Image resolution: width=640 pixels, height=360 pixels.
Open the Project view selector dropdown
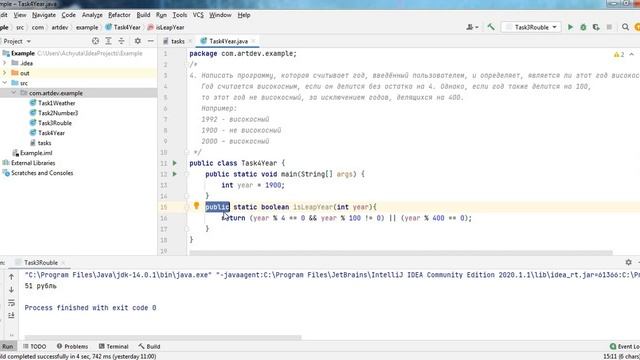(x=17, y=41)
